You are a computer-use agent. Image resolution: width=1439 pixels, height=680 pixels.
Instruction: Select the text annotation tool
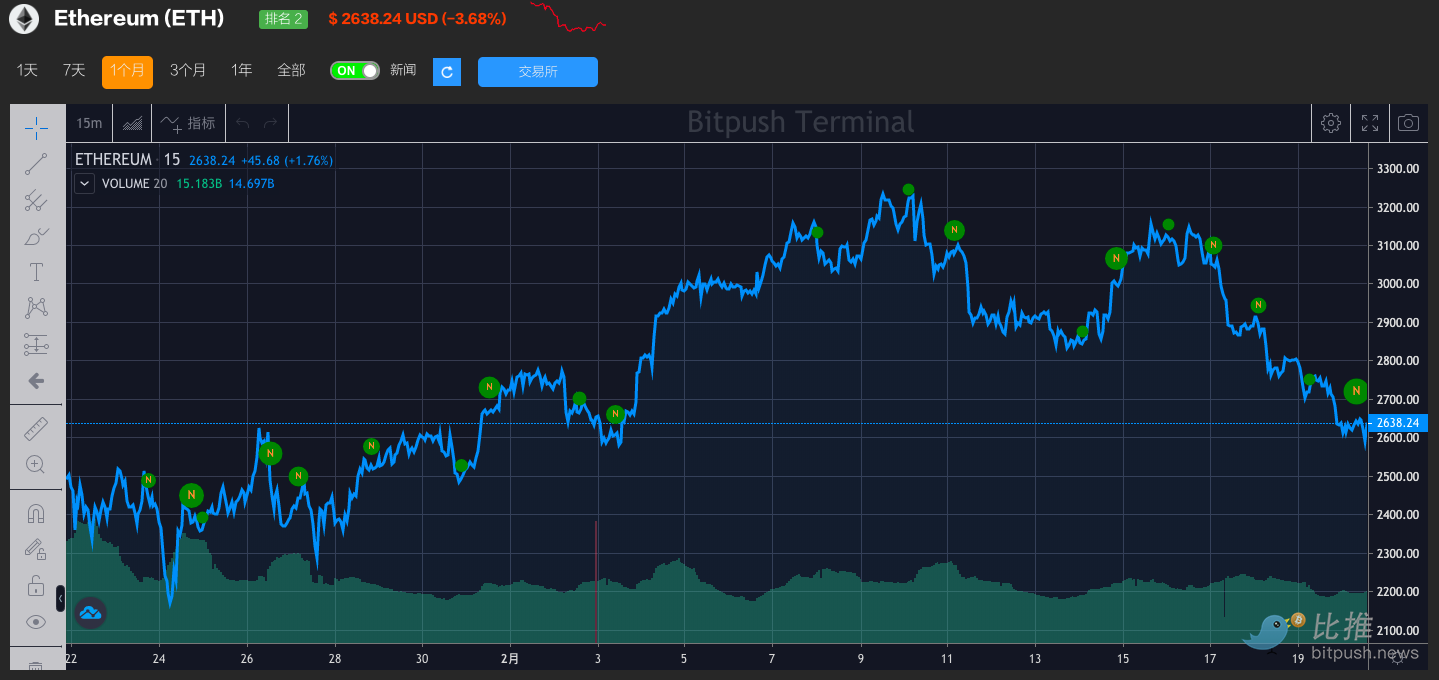36,271
